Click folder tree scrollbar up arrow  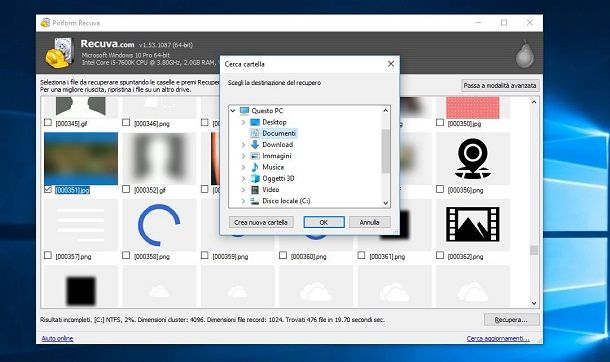click(386, 110)
